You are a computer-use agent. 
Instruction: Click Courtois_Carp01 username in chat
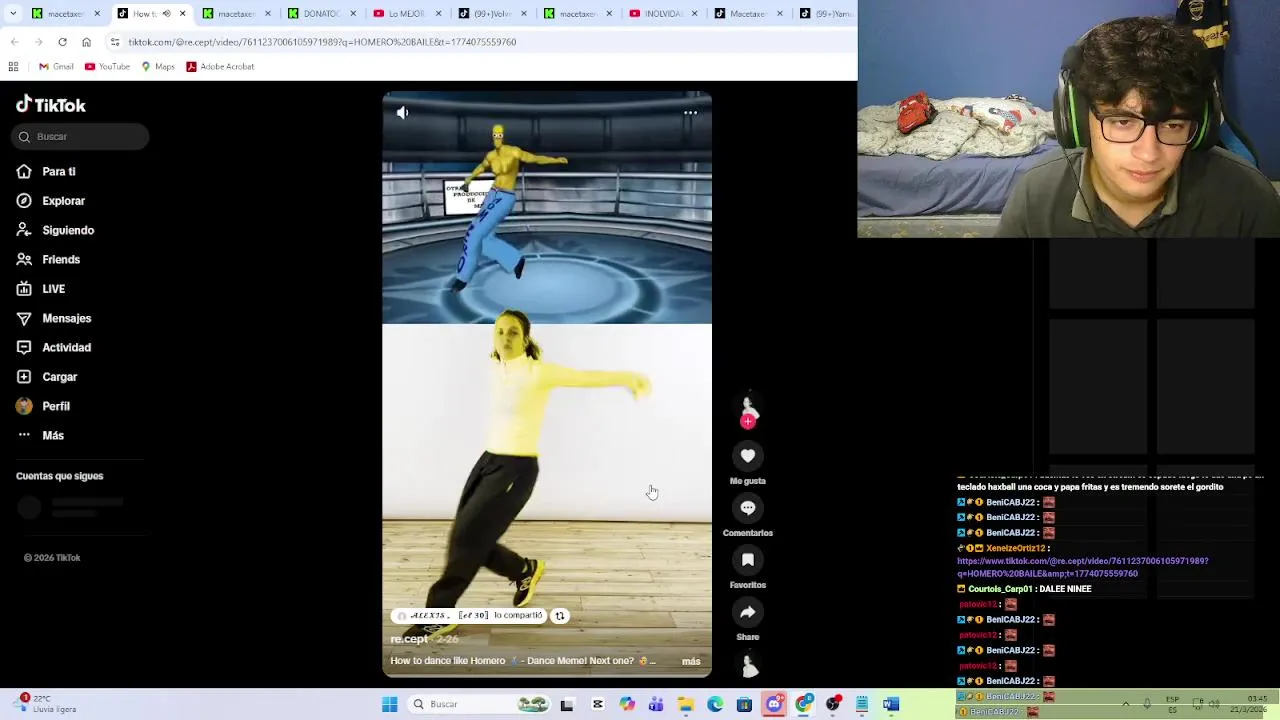[1000, 590]
